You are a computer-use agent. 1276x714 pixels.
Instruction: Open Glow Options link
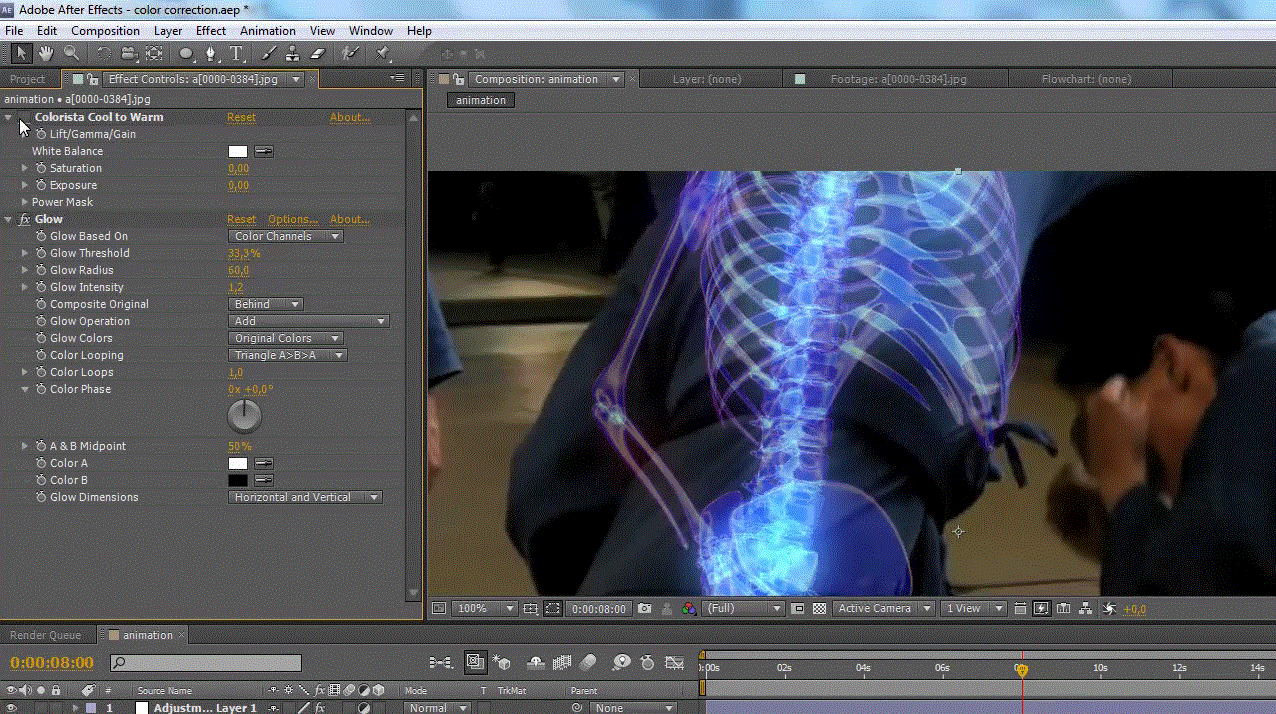click(292, 219)
